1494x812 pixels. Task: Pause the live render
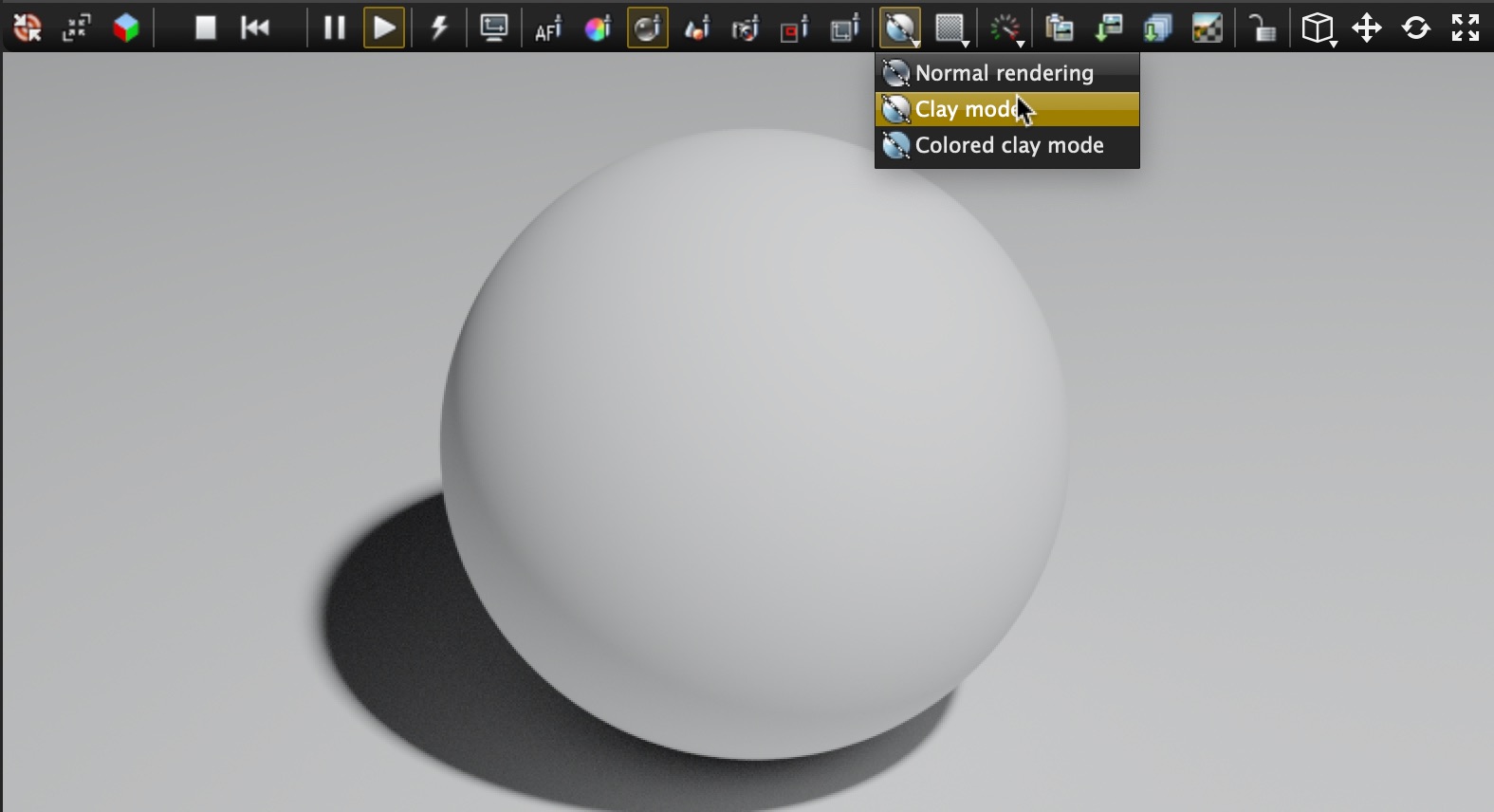click(x=334, y=28)
